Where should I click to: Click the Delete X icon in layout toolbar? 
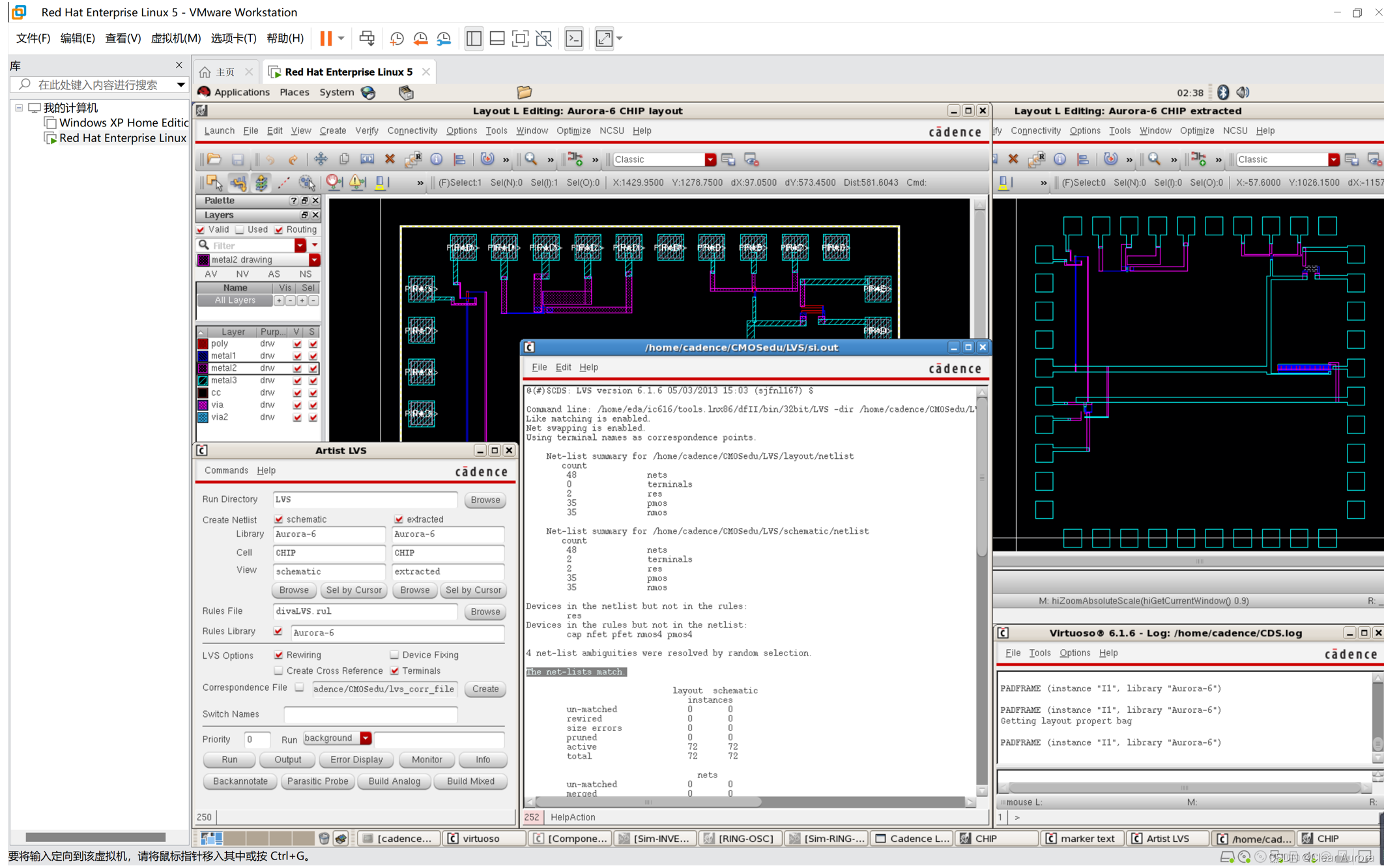(x=390, y=160)
